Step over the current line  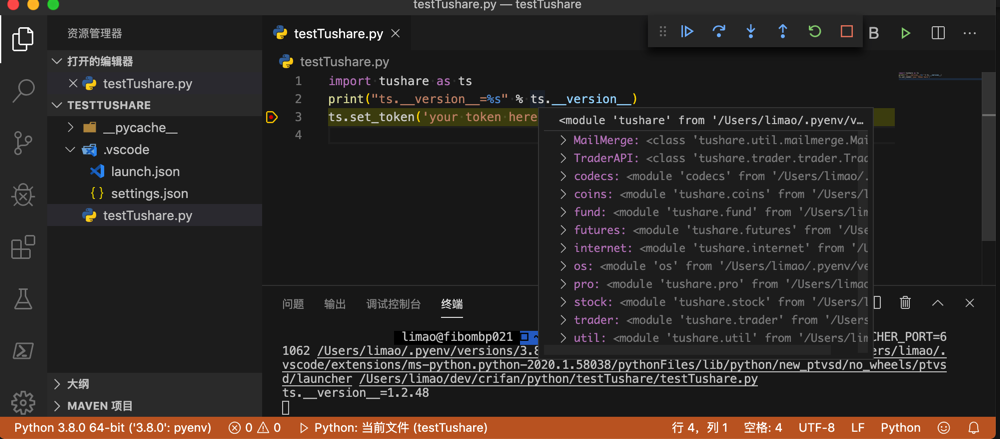[x=719, y=32]
